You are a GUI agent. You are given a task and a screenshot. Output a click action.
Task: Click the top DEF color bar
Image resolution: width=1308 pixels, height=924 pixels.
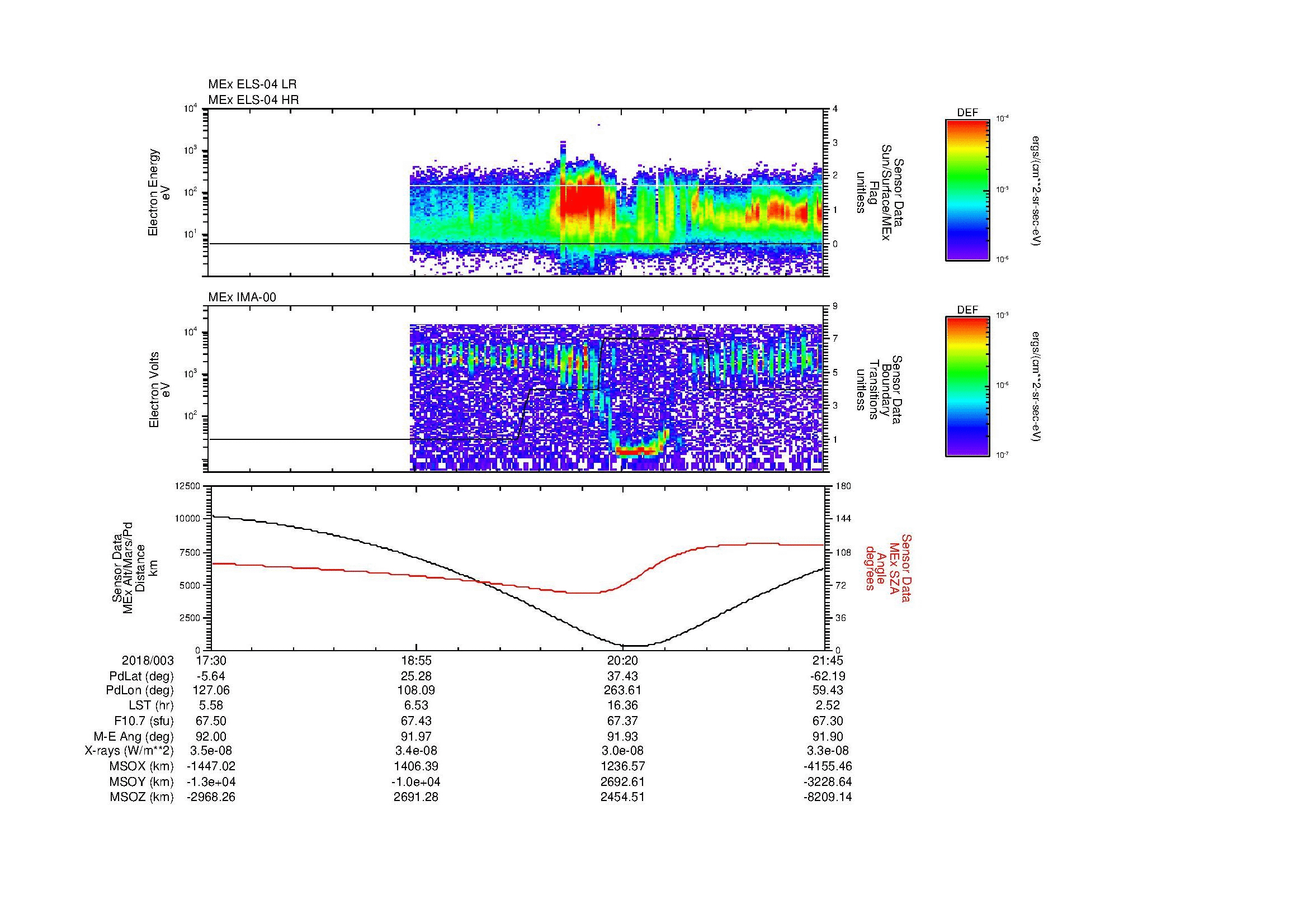tap(967, 189)
